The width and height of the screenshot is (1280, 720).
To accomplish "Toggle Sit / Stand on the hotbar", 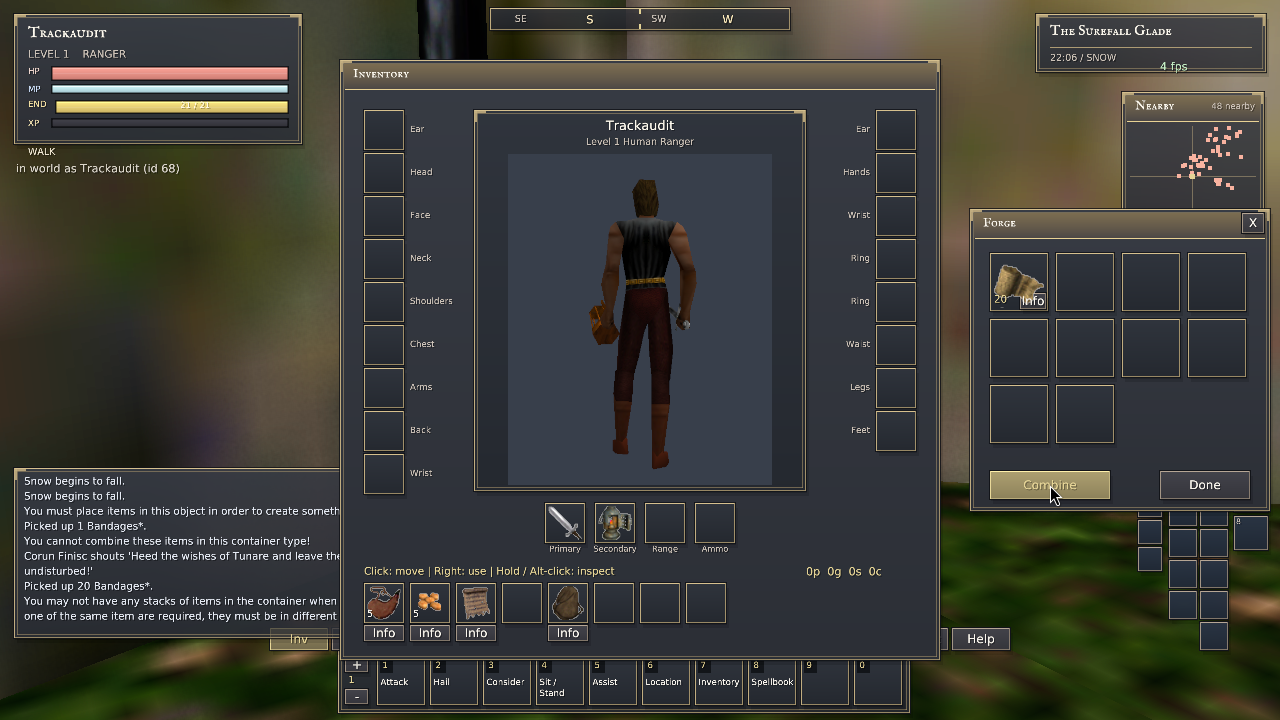I will [x=560, y=681].
